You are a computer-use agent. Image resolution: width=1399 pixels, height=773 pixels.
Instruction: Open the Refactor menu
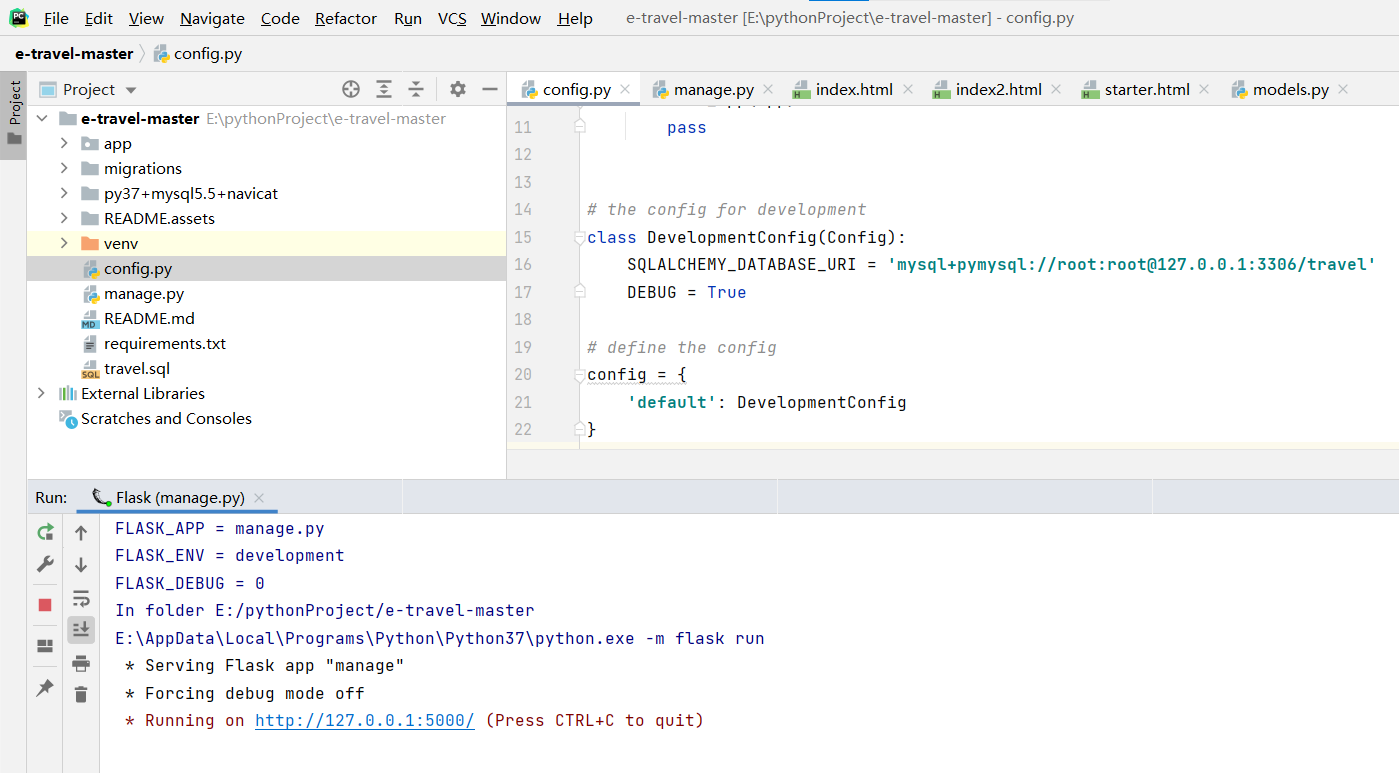[x=346, y=18]
